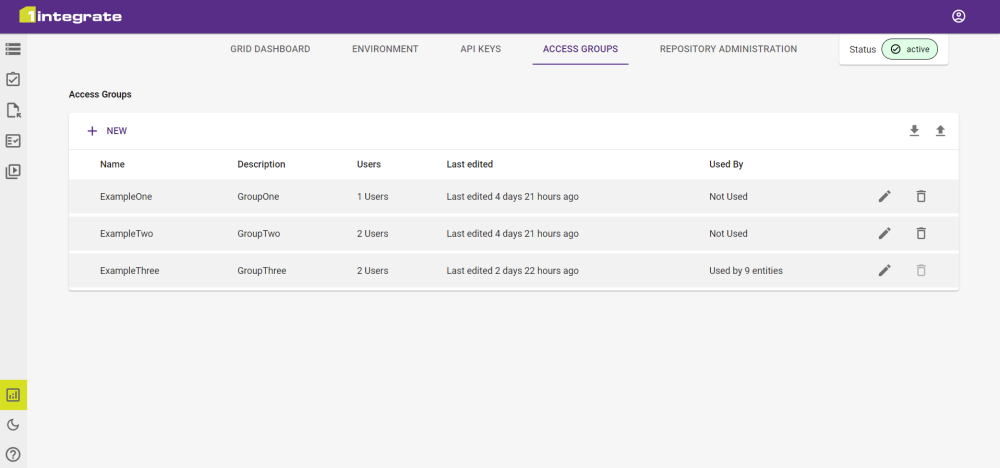Screen dimensions: 1000x468
Task: Click the active status badge
Action: 909,49
